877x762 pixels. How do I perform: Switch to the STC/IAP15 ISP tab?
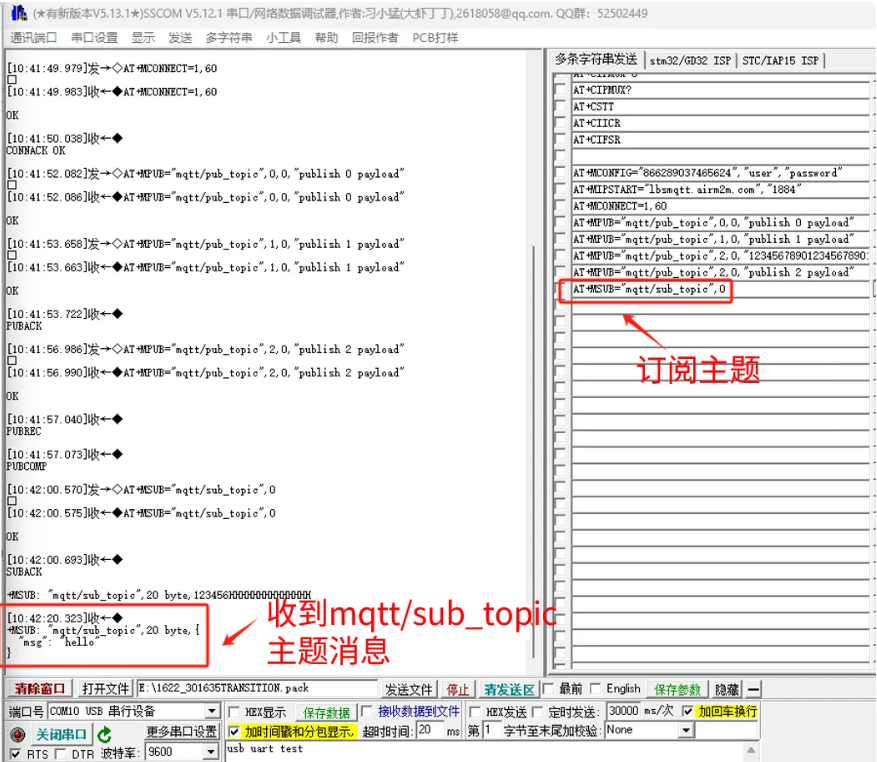[x=780, y=60]
